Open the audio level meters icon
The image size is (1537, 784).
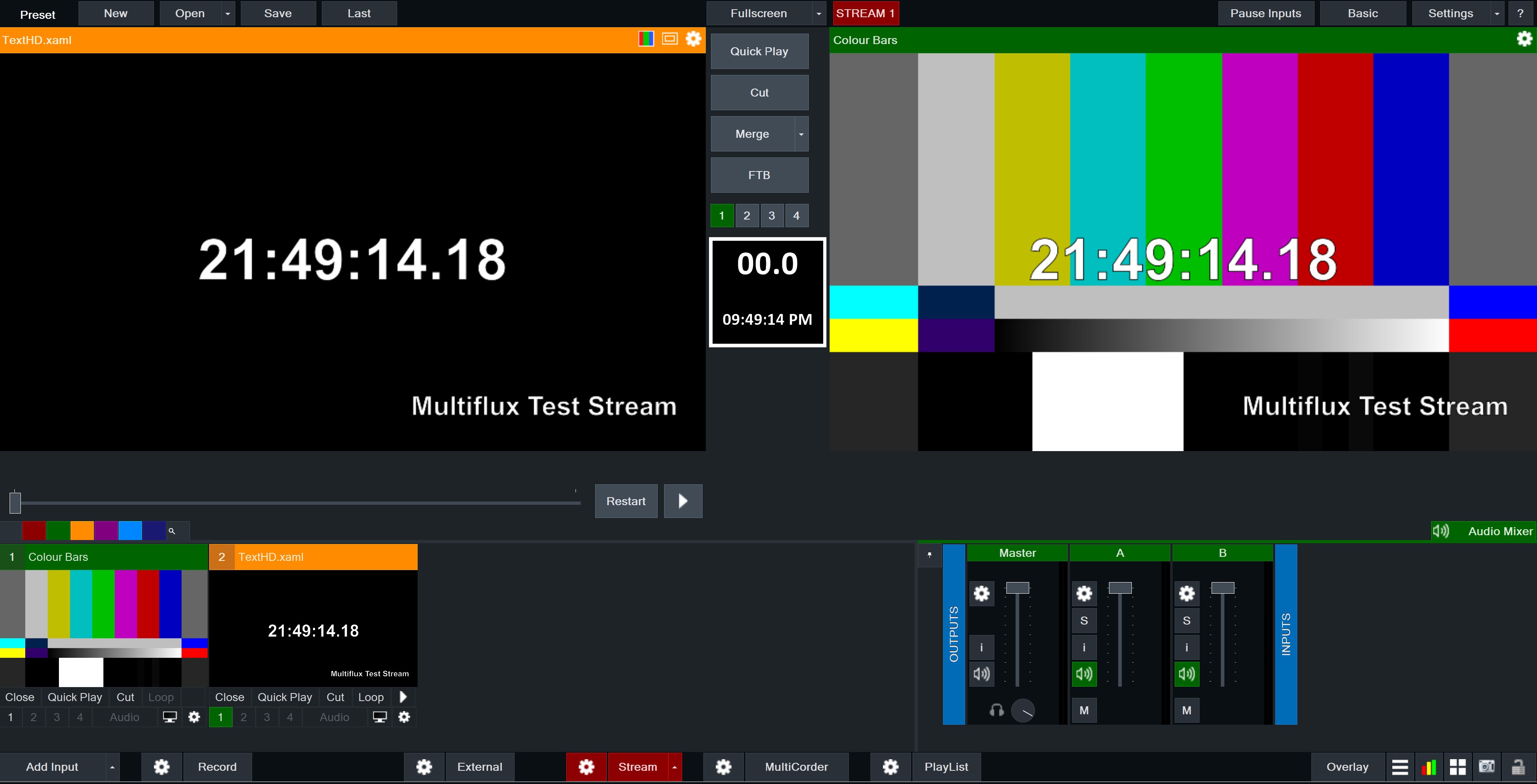click(1429, 767)
